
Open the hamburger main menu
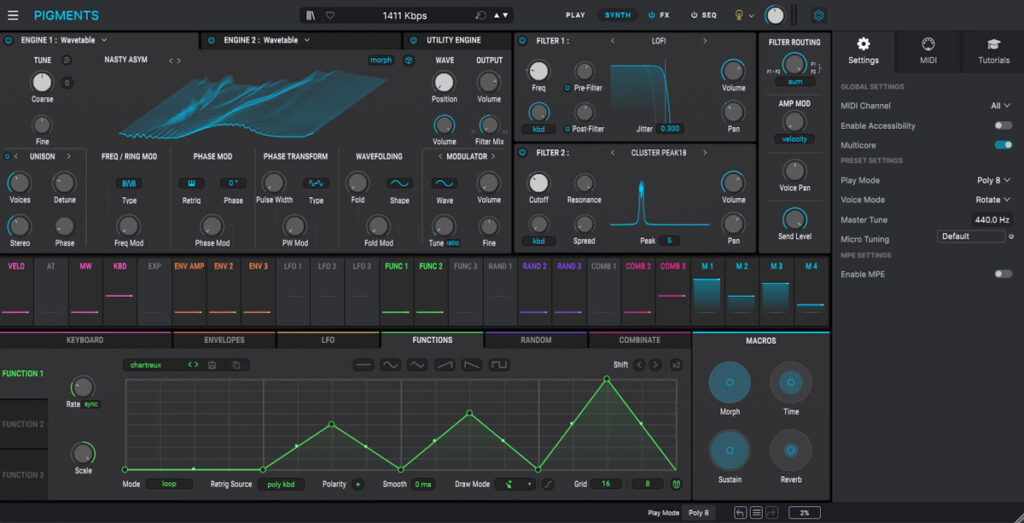pyautogui.click(x=13, y=16)
